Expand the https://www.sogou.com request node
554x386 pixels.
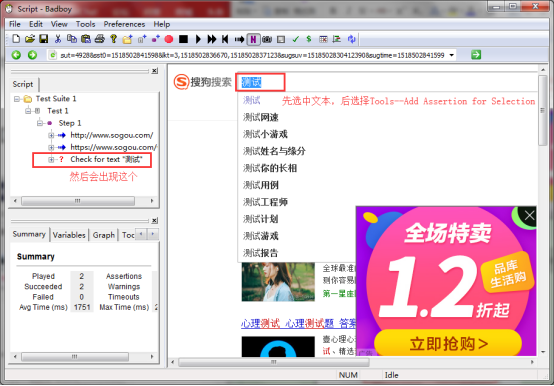(x=51, y=147)
